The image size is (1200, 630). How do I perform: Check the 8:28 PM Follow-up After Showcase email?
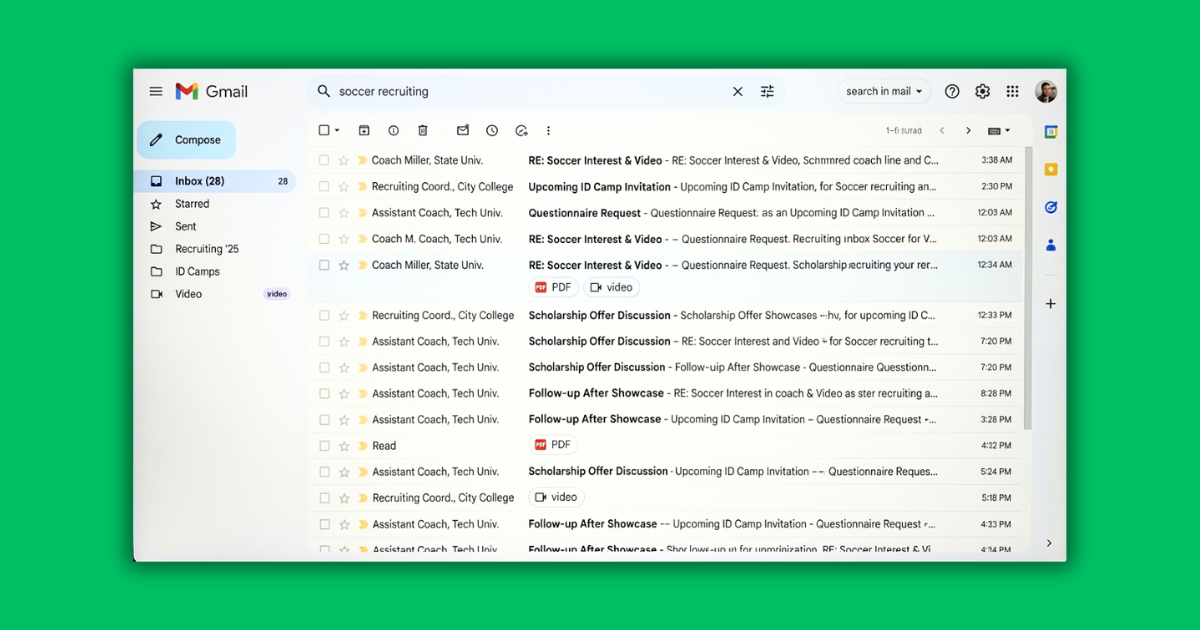(323, 393)
